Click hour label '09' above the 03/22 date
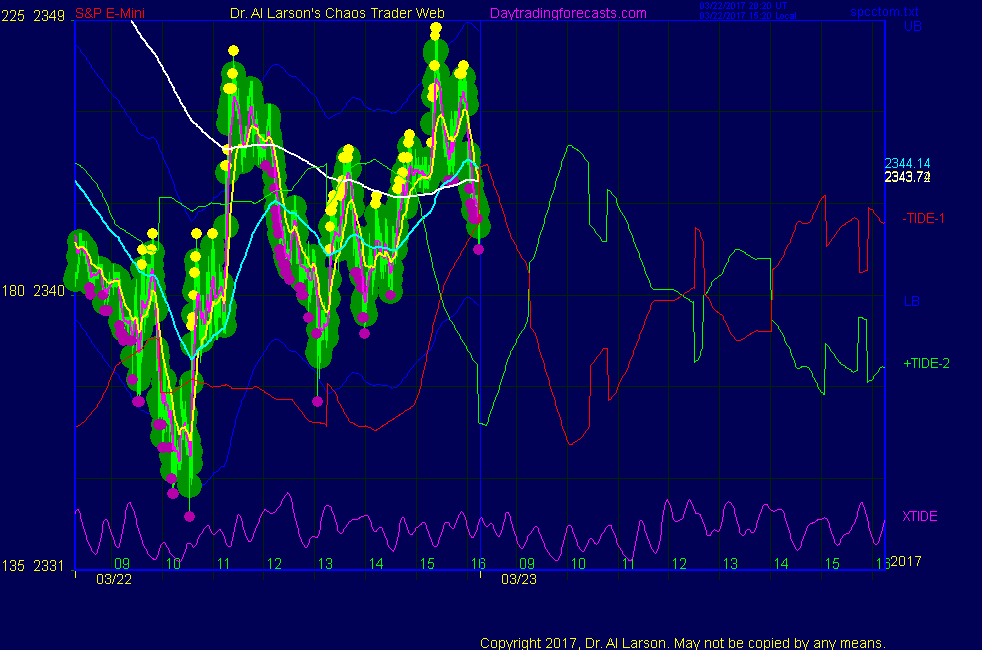This screenshot has height=650, width=982. [x=122, y=564]
